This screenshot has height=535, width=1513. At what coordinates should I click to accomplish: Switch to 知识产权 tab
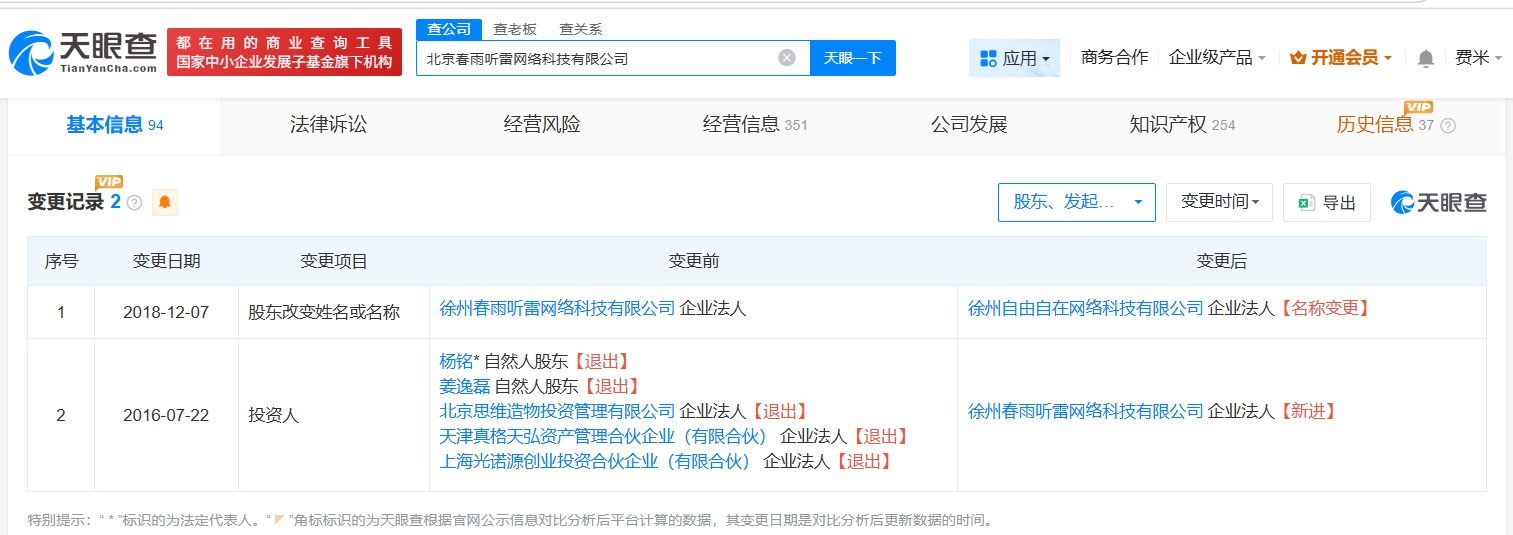coord(1182,125)
